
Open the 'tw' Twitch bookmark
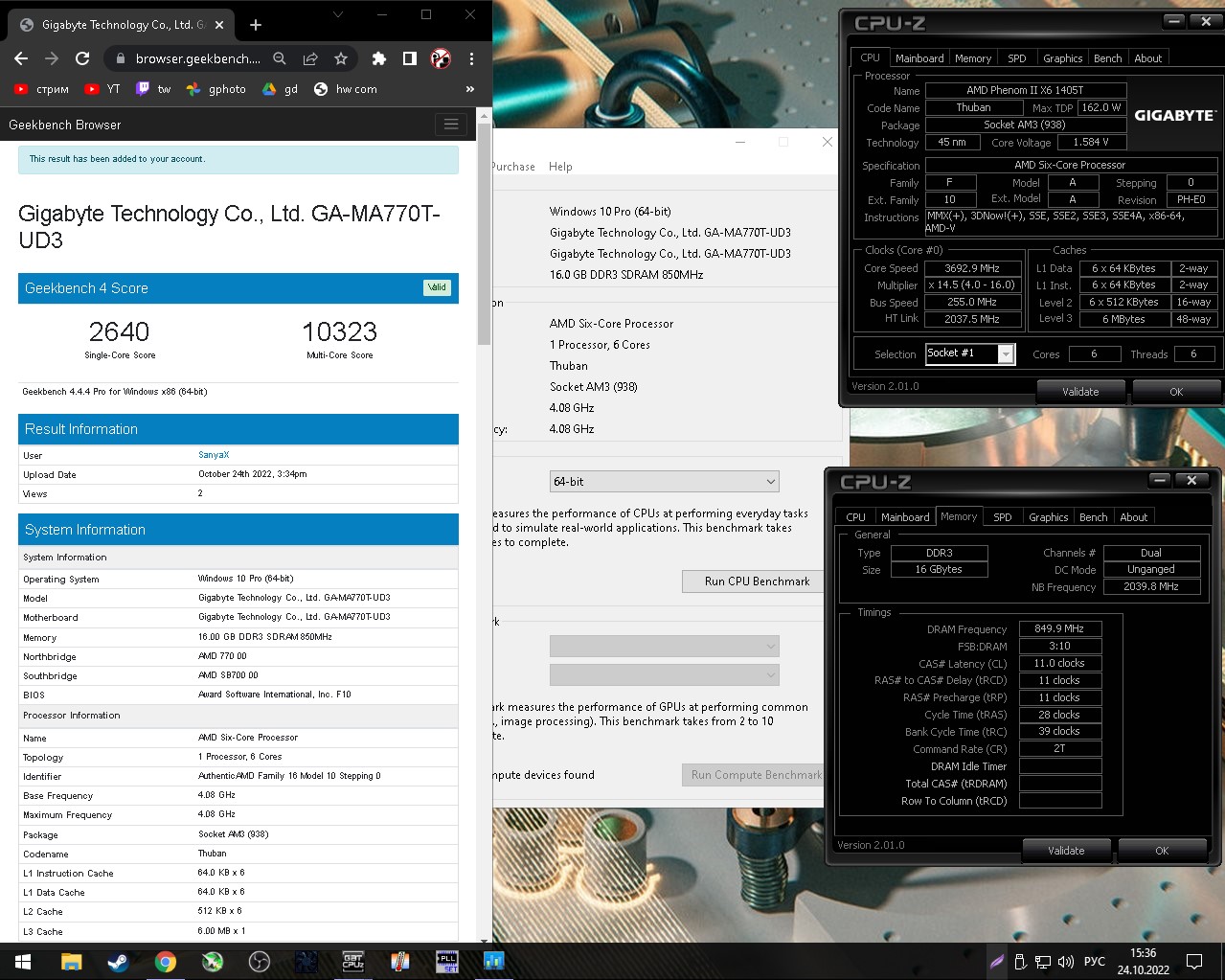[153, 89]
